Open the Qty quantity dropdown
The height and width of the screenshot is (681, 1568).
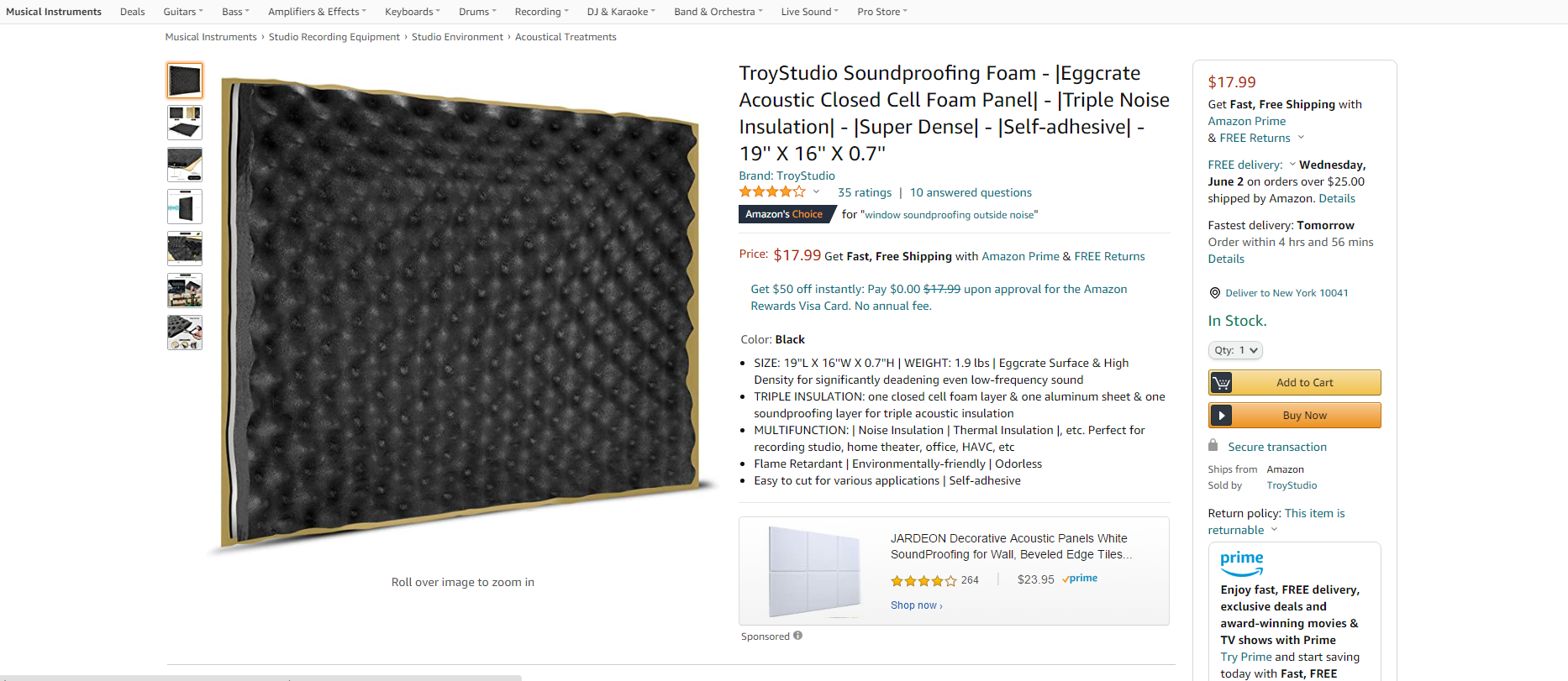click(1235, 350)
